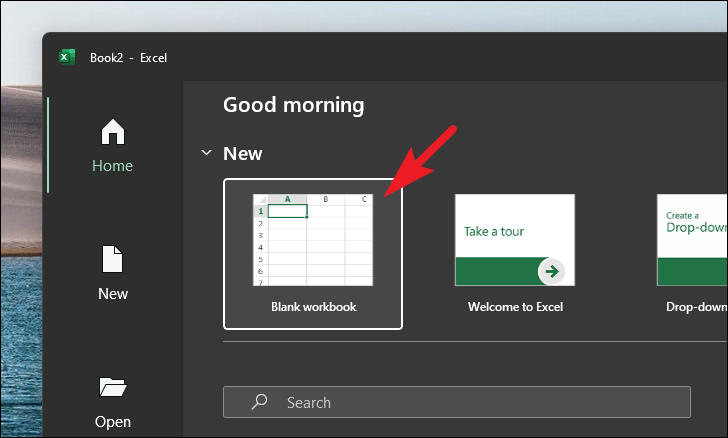
Task: Collapse the New templates section
Action: click(x=206, y=153)
